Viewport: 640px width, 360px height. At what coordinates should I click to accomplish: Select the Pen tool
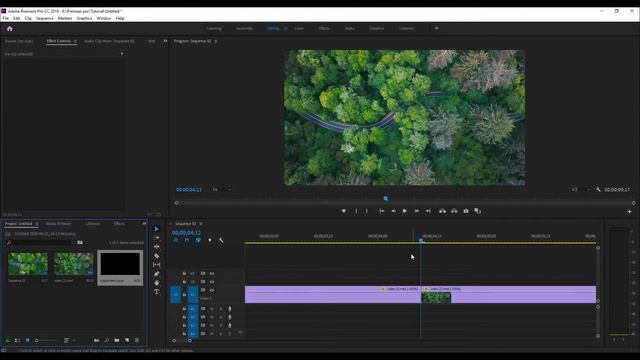[x=157, y=274]
